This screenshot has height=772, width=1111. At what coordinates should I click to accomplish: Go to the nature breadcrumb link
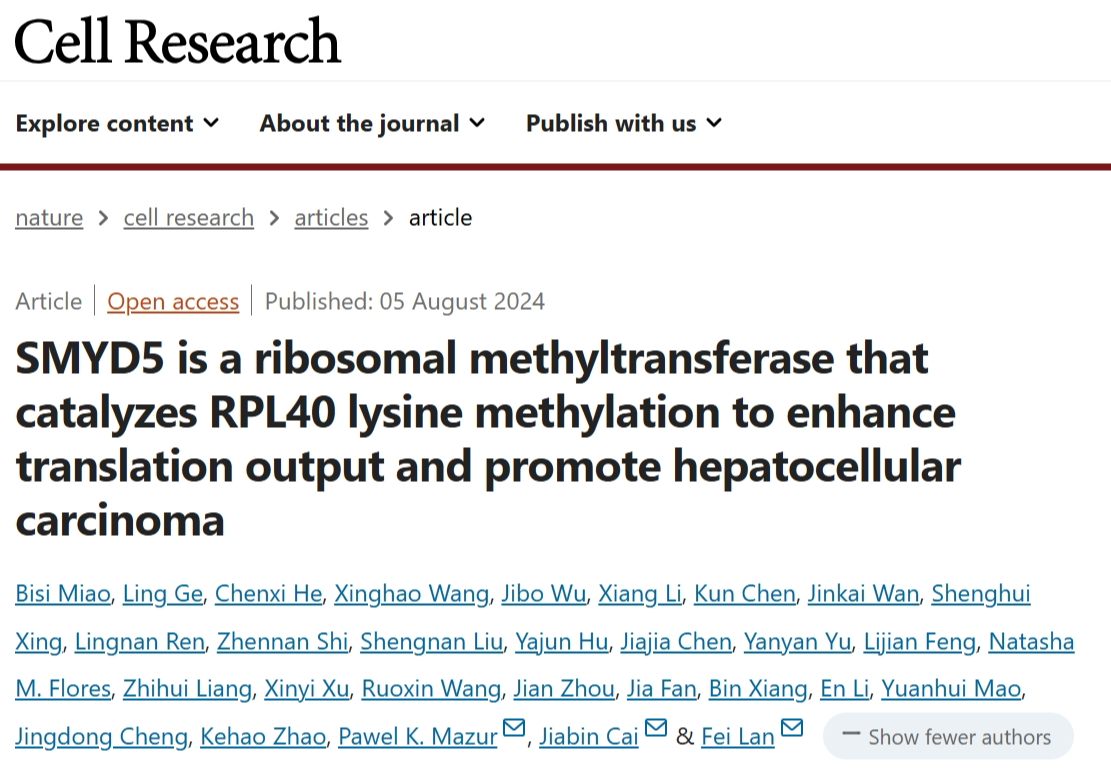49,217
